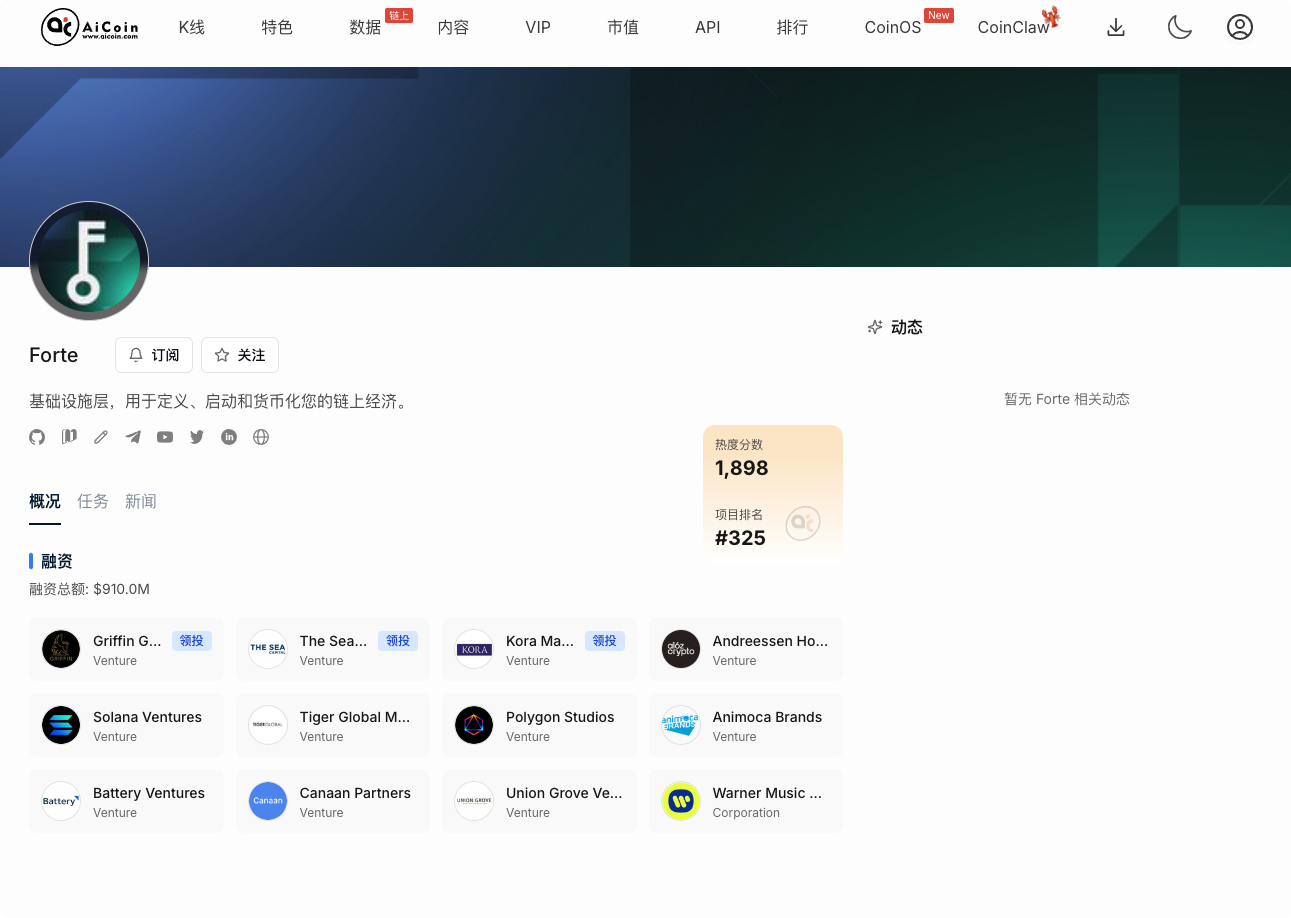Toggle dark mode with moon icon
Screen dimensions: 1291x918
[1180, 27]
